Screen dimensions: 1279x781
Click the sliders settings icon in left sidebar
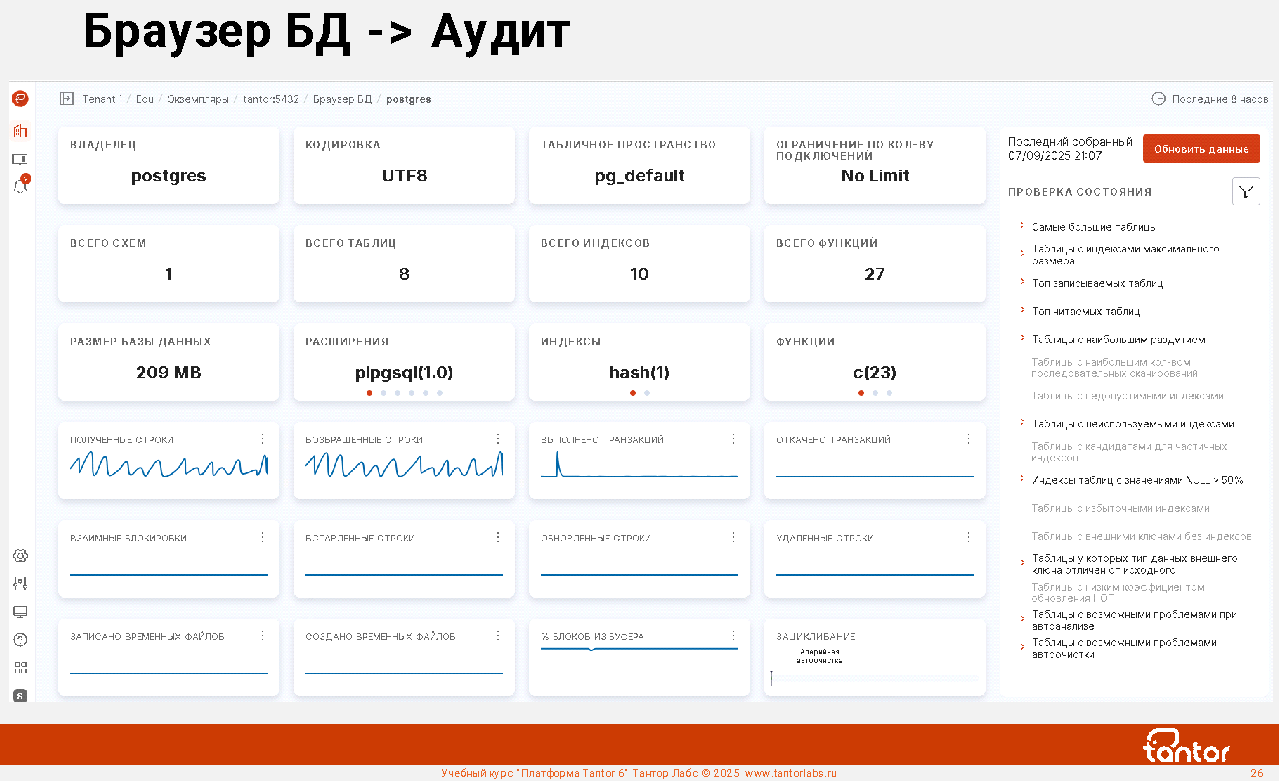[20, 583]
